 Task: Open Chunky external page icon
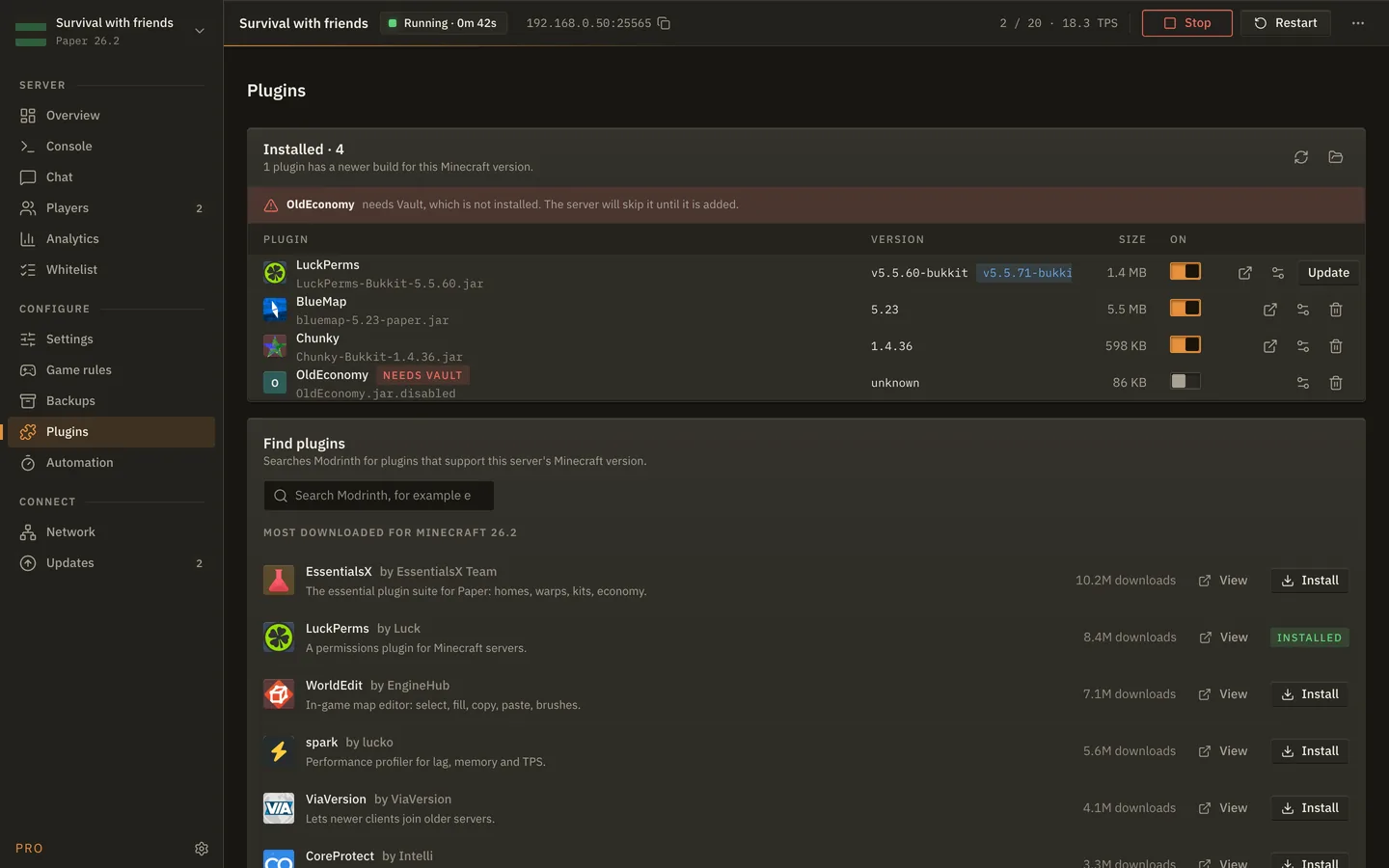(1270, 346)
